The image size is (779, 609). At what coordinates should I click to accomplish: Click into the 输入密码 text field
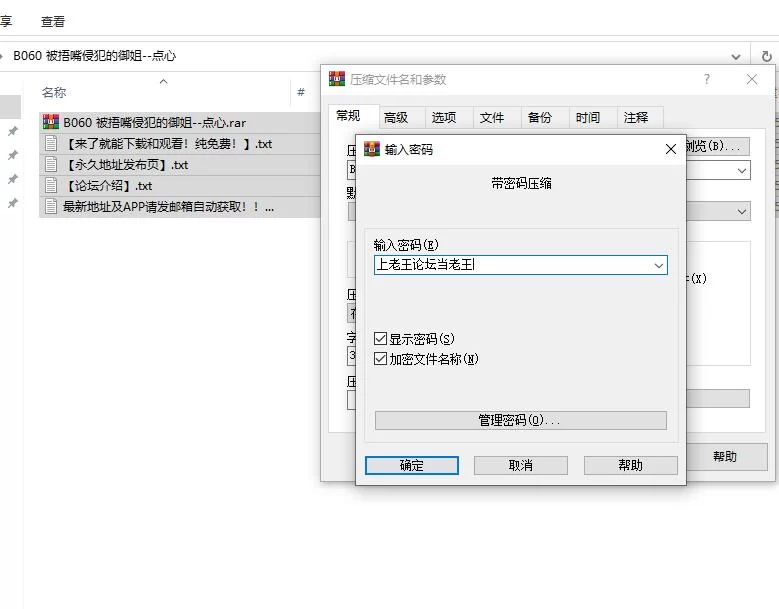click(510, 265)
